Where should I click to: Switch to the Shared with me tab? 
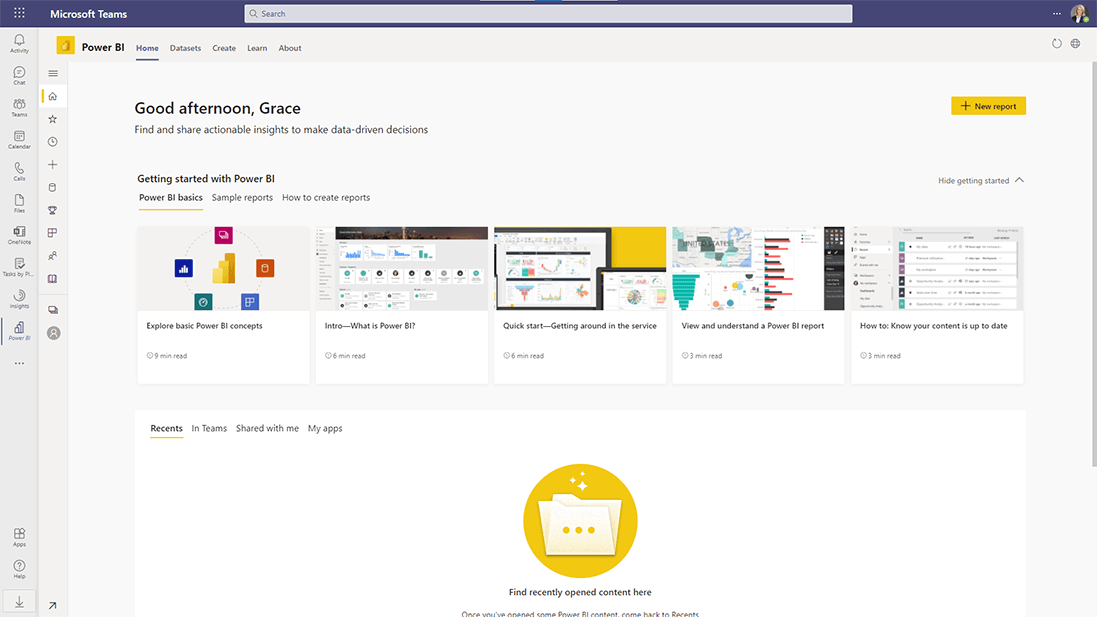(x=266, y=428)
